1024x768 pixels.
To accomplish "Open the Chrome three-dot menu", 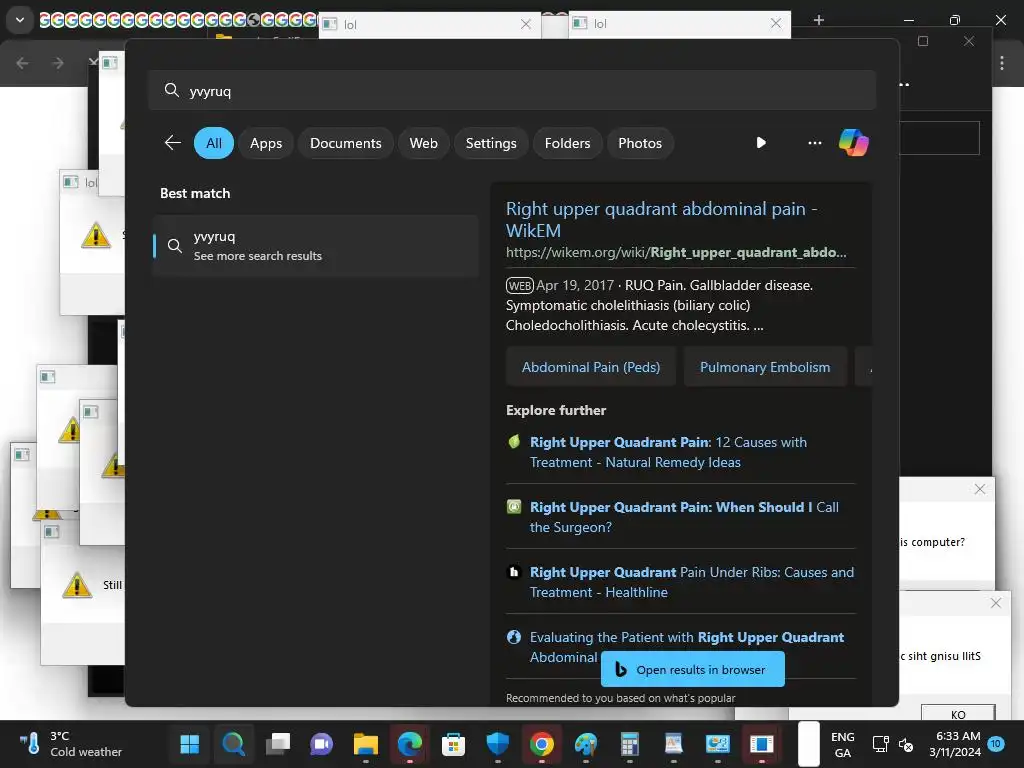I will [x=1001, y=63].
